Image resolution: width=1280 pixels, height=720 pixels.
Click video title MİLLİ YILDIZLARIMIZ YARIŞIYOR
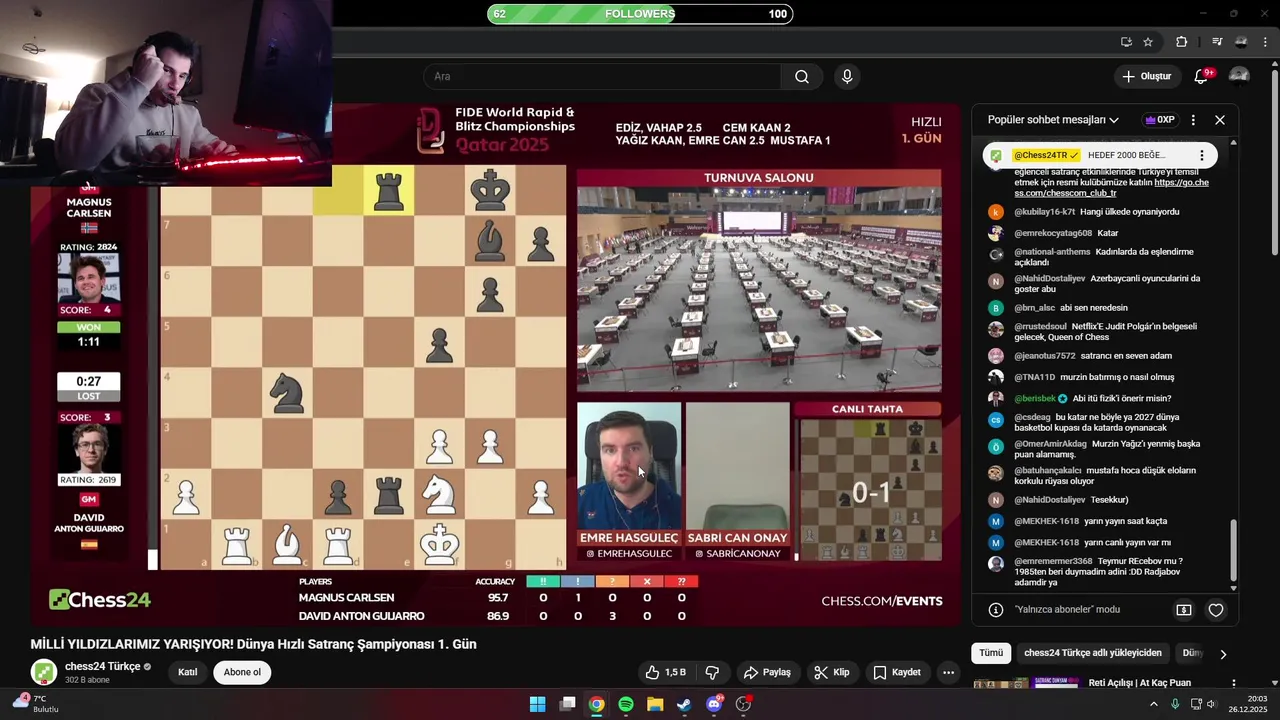[x=253, y=644]
